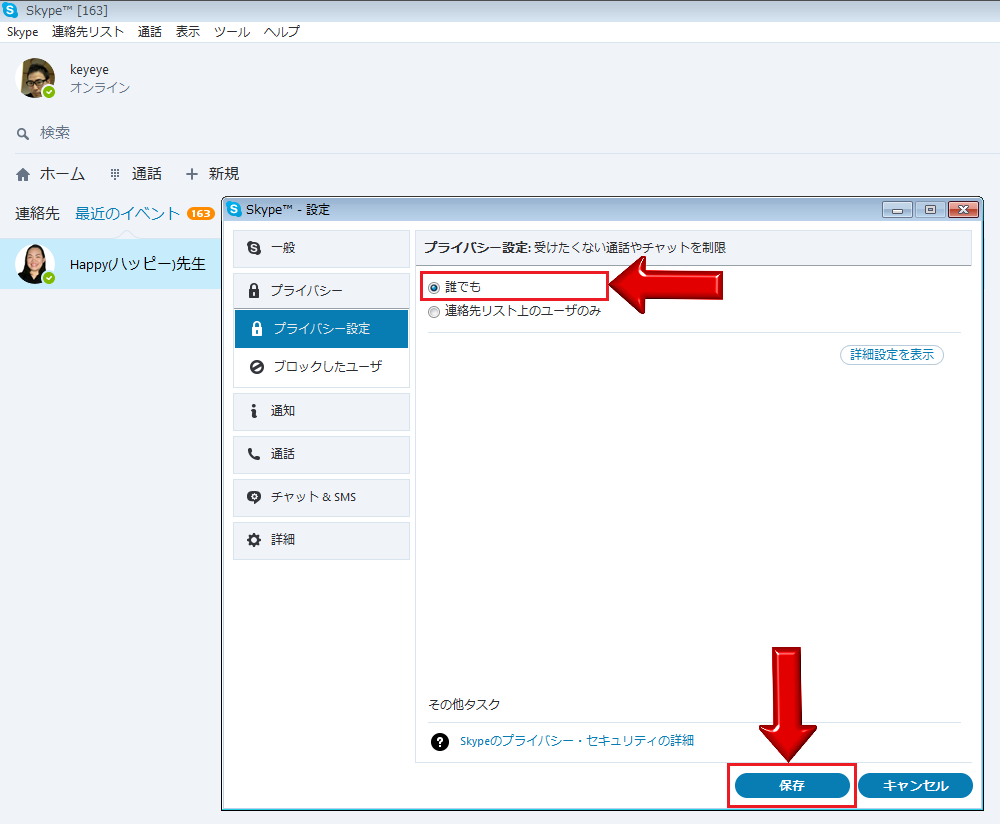1000x824 pixels.
Task: Click the 保存 button
Action: [792, 786]
